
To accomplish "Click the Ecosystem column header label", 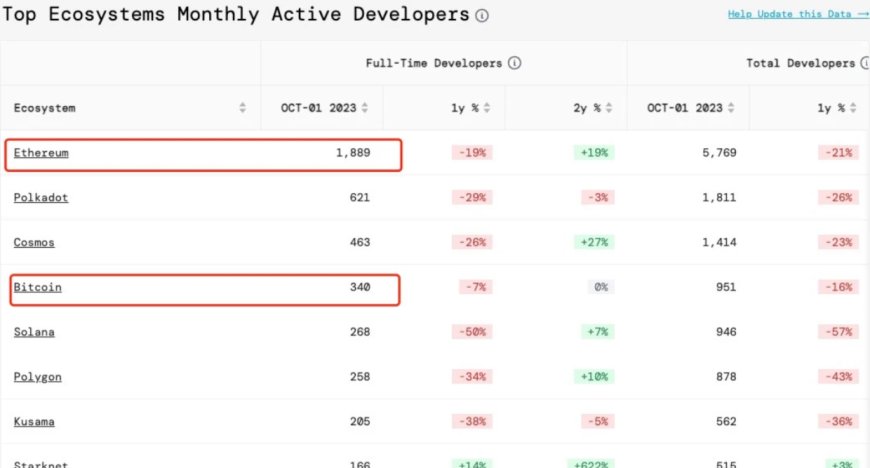I will (x=44, y=108).
